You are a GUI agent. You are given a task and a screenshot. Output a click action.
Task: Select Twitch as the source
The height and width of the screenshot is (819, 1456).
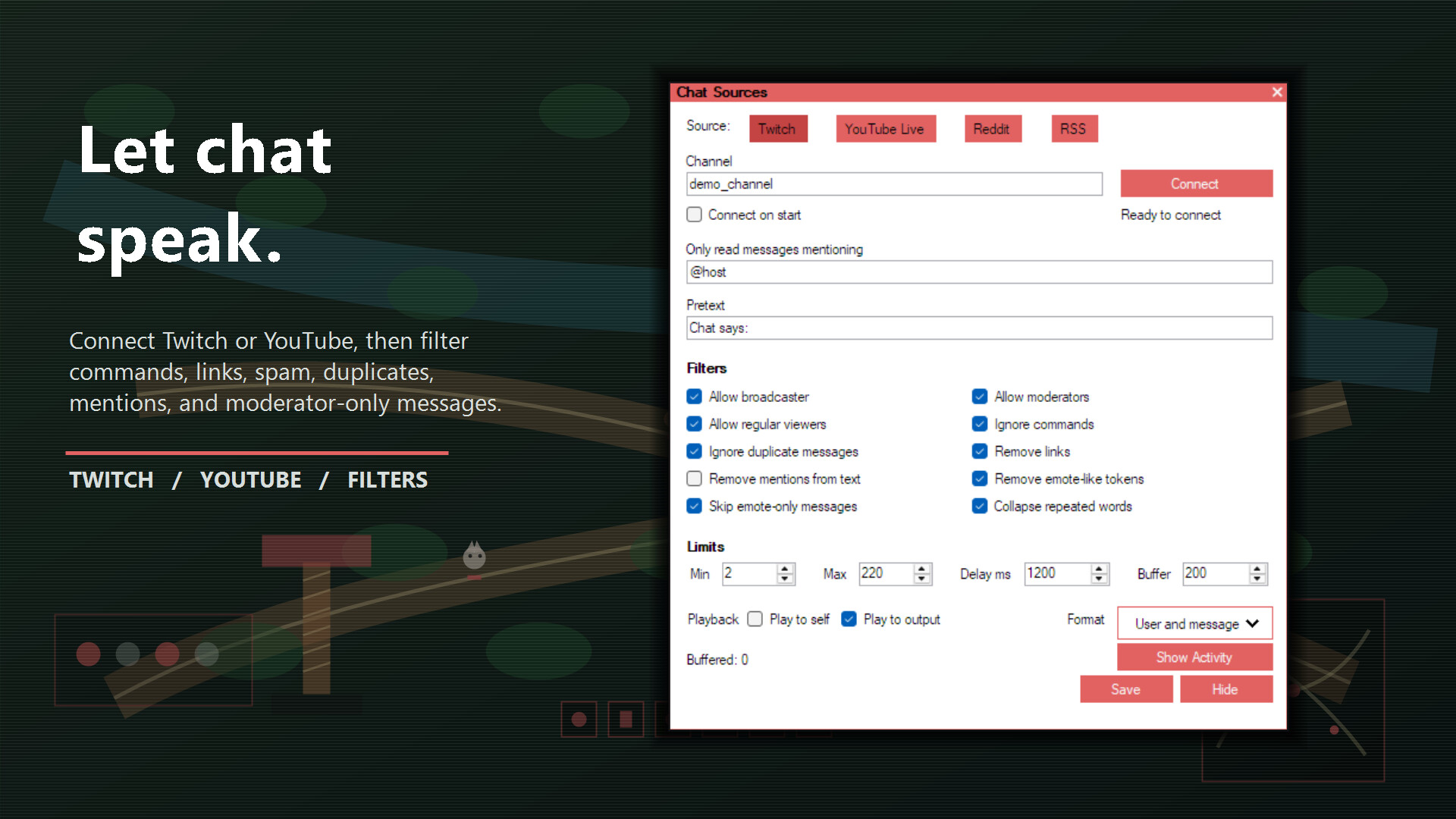[x=778, y=129]
